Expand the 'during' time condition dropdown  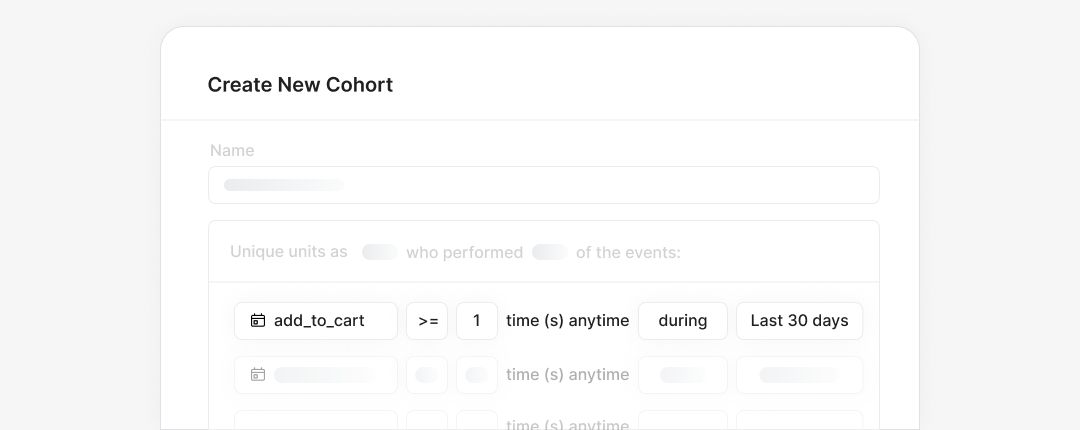pyautogui.click(x=682, y=321)
